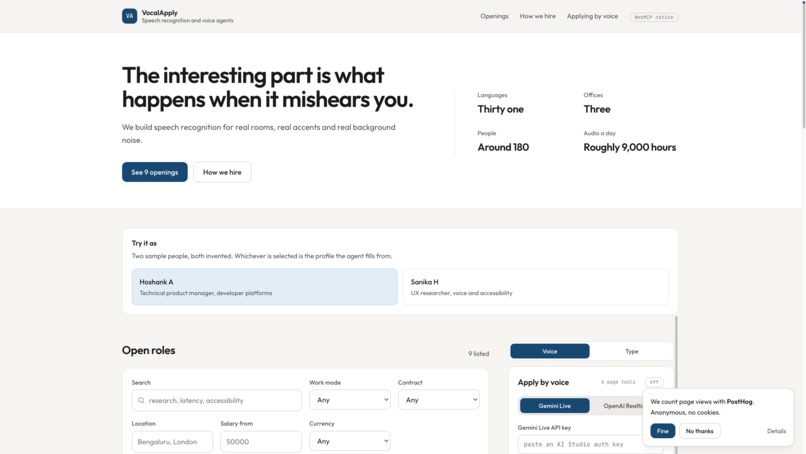
Task: Select the Sanika H sample profile
Action: pos(536,287)
